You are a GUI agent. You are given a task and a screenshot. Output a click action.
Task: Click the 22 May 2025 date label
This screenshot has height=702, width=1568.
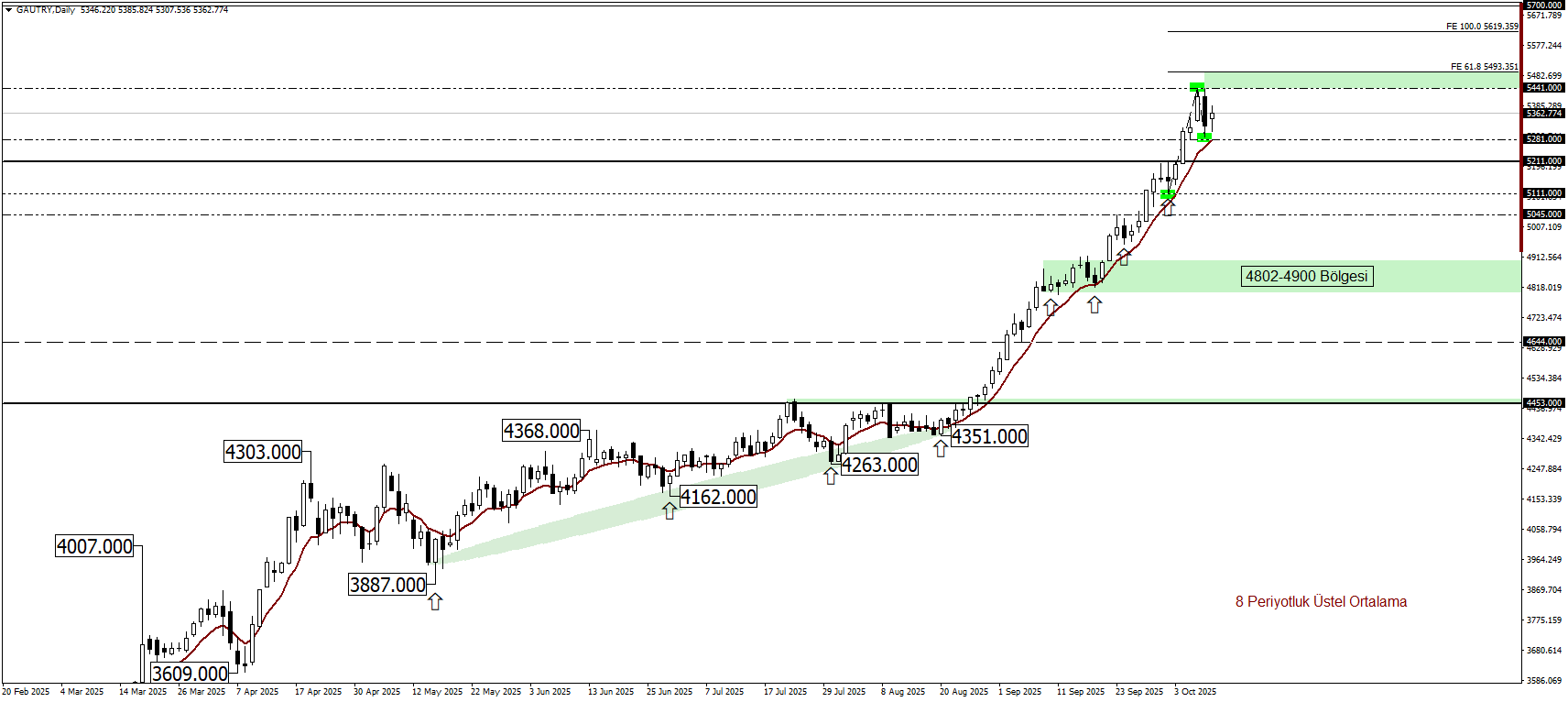pyautogui.click(x=496, y=692)
